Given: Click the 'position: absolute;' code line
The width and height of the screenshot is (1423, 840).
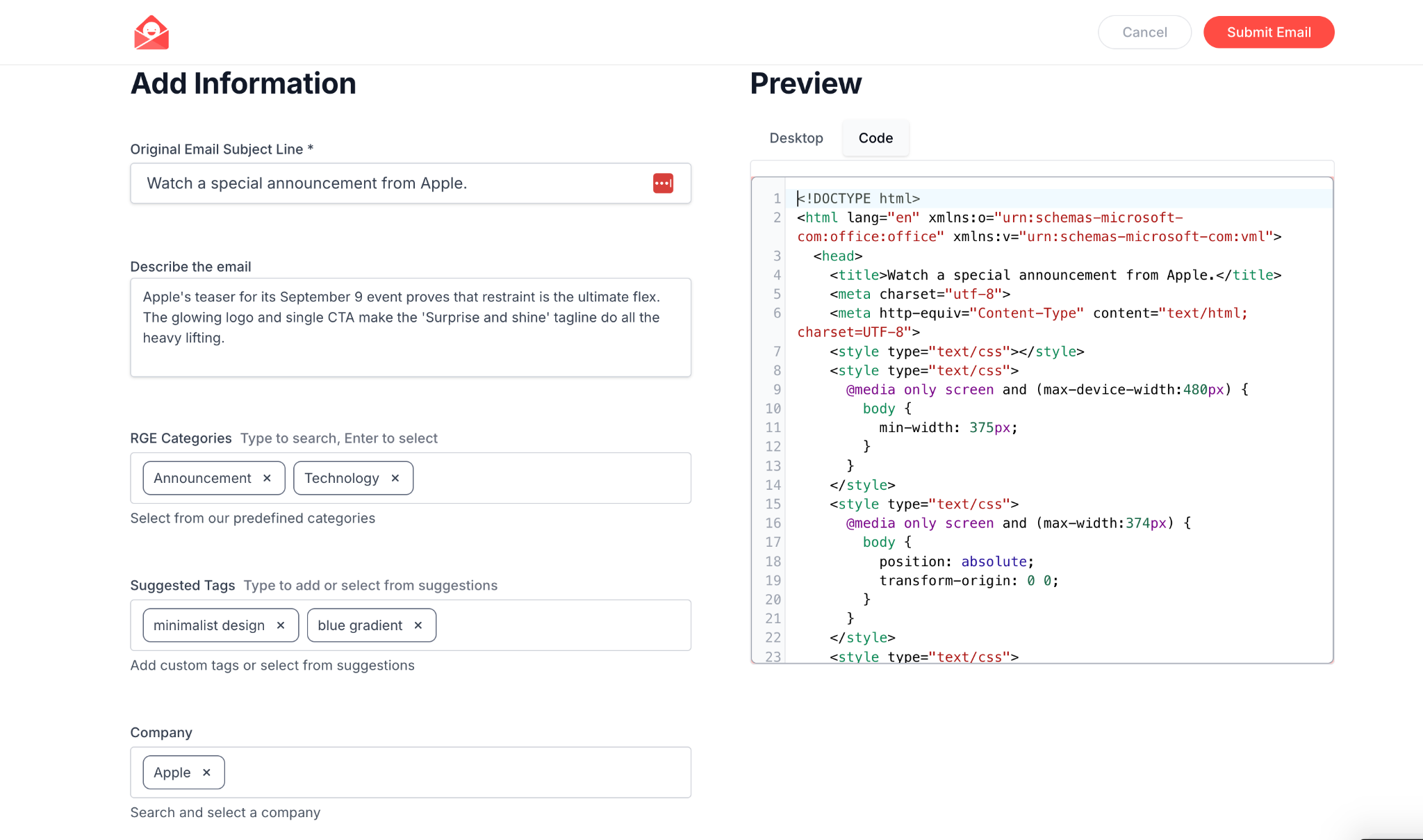Looking at the screenshot, I should pyautogui.click(x=957, y=561).
